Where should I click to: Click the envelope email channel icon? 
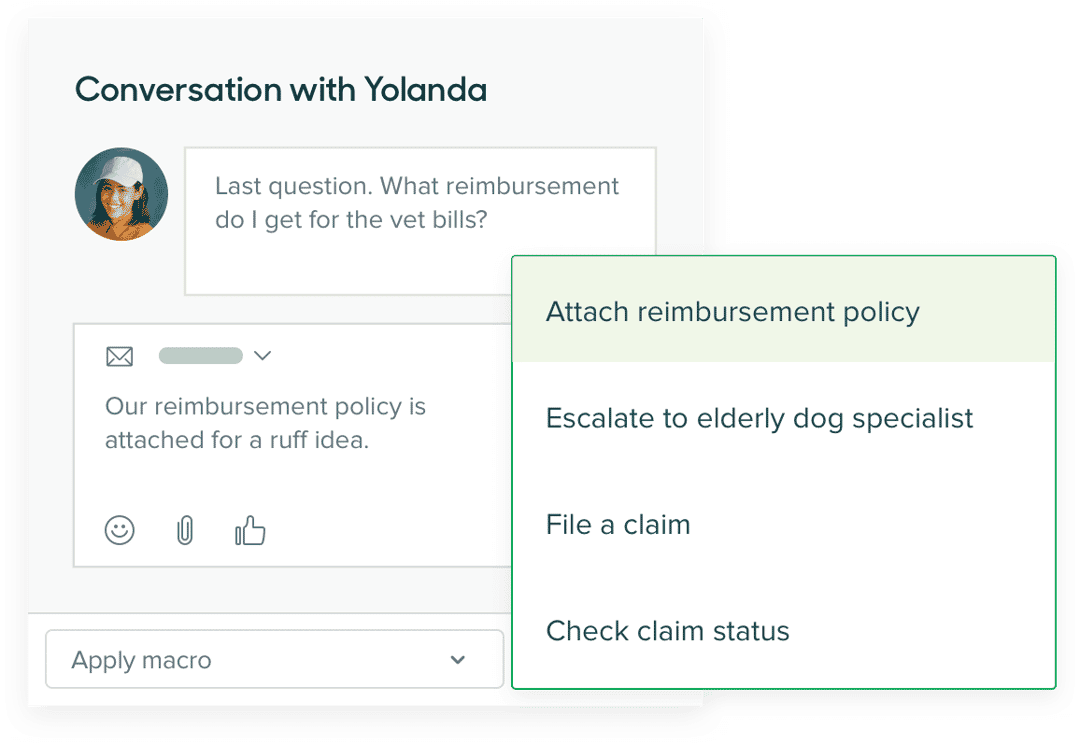[x=119, y=357]
